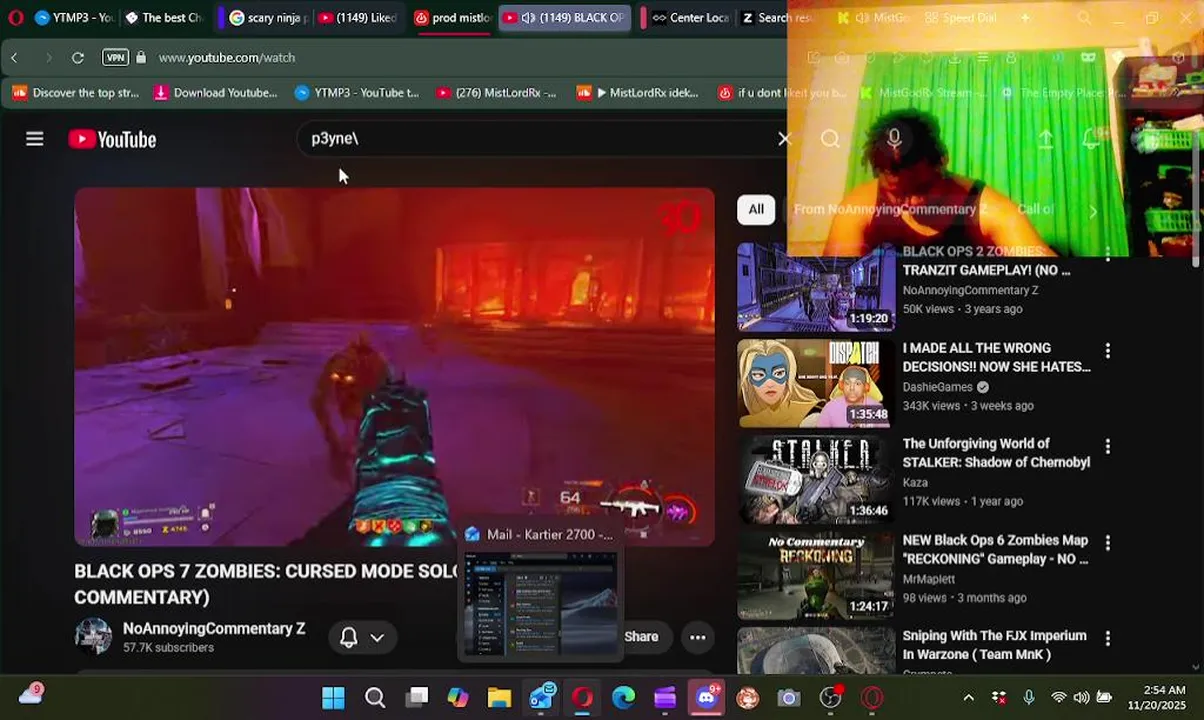
Task: Open NoAnnoyingCommentary Z channel name under video
Action: 214,628
